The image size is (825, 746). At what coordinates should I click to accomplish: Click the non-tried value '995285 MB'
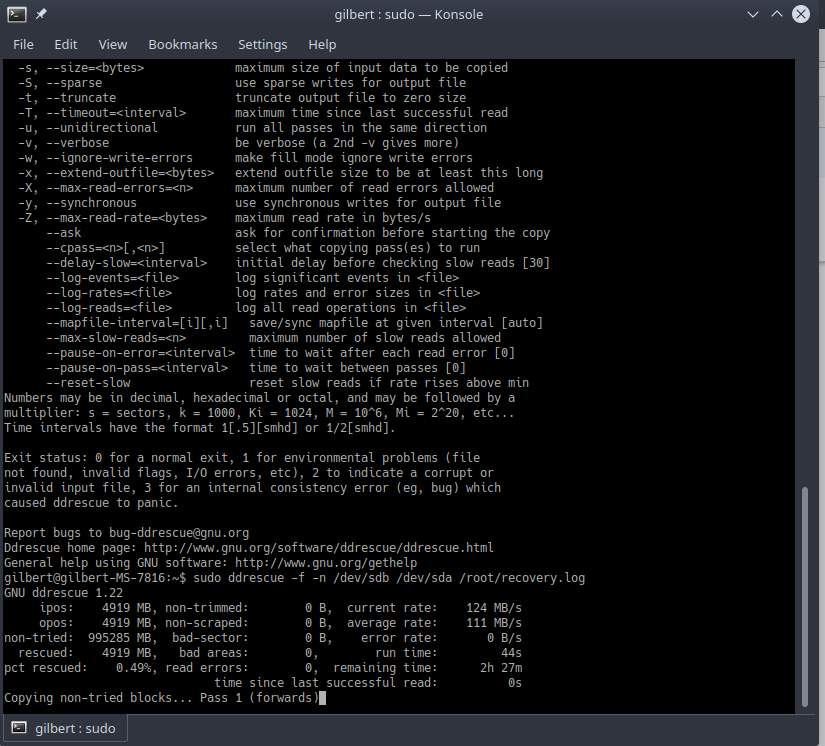pos(119,638)
